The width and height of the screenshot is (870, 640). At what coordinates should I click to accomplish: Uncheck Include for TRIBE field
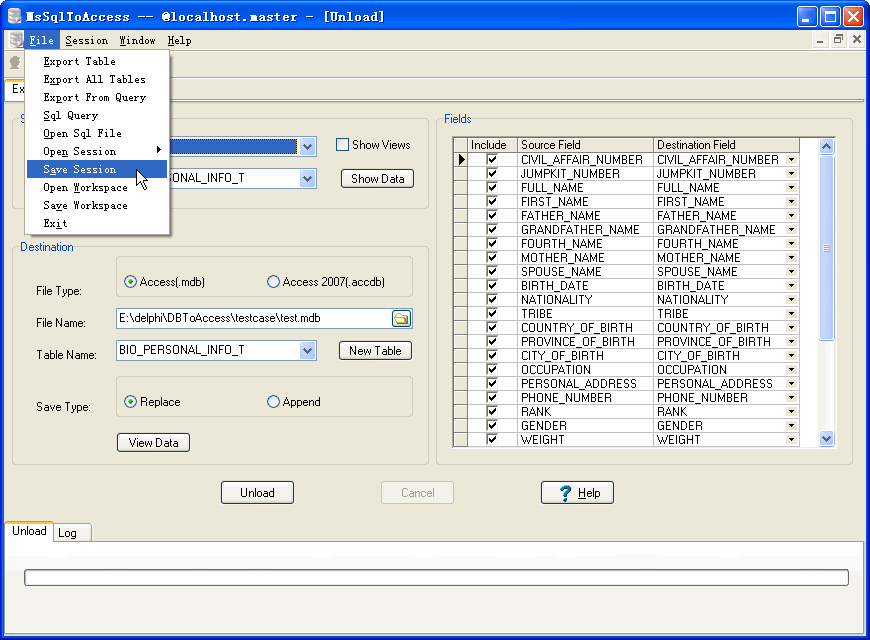point(492,314)
